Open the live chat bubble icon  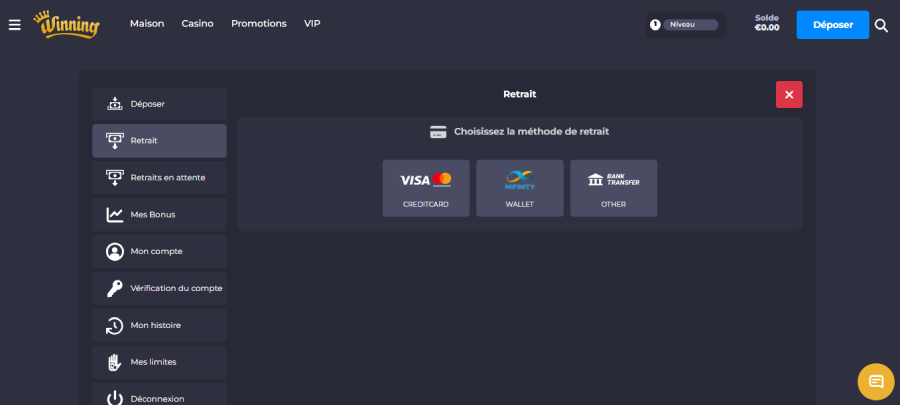pos(876,381)
